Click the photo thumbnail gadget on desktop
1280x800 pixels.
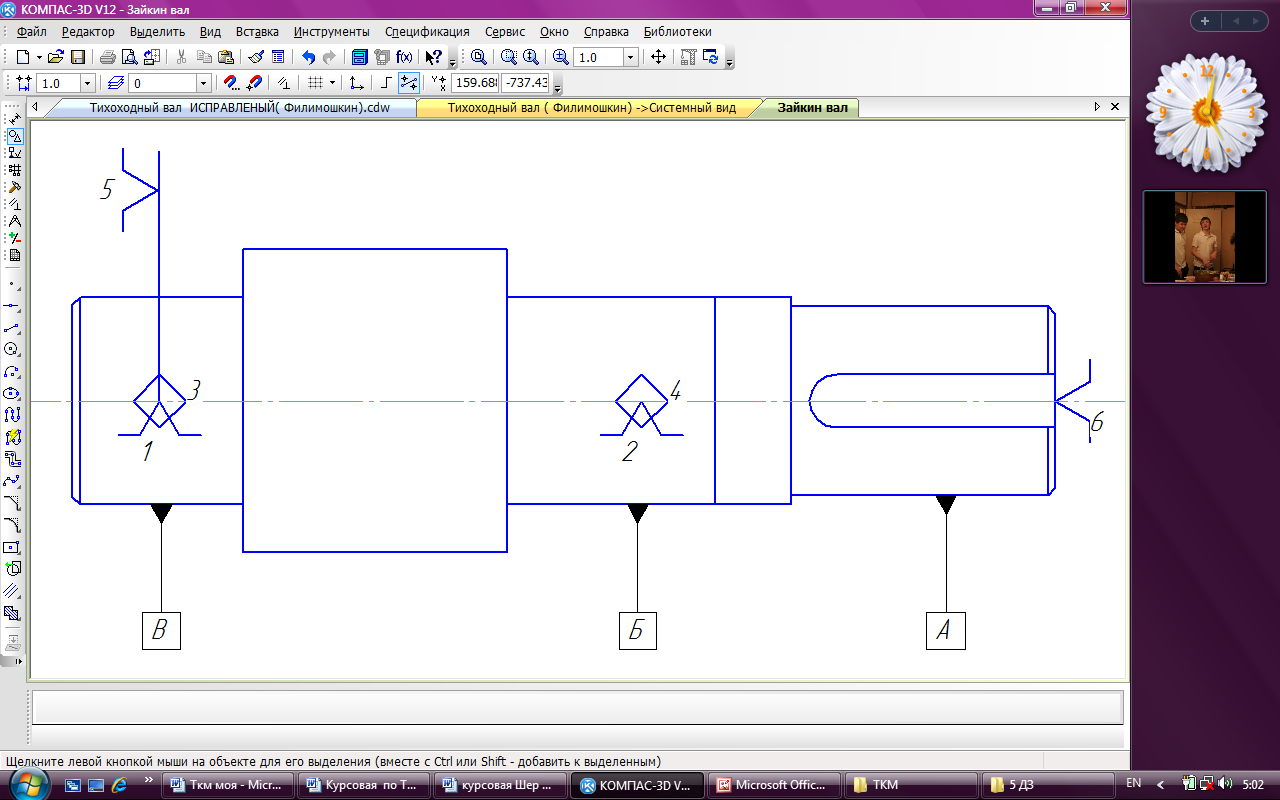pyautogui.click(x=1204, y=237)
